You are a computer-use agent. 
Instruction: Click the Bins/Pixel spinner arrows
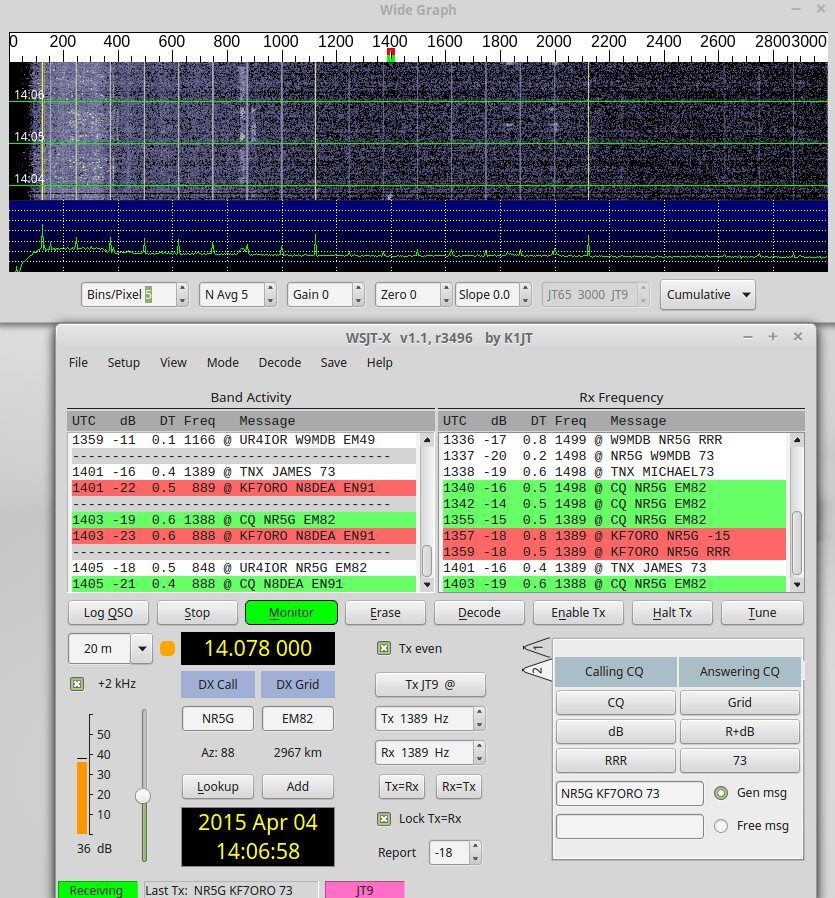181,295
